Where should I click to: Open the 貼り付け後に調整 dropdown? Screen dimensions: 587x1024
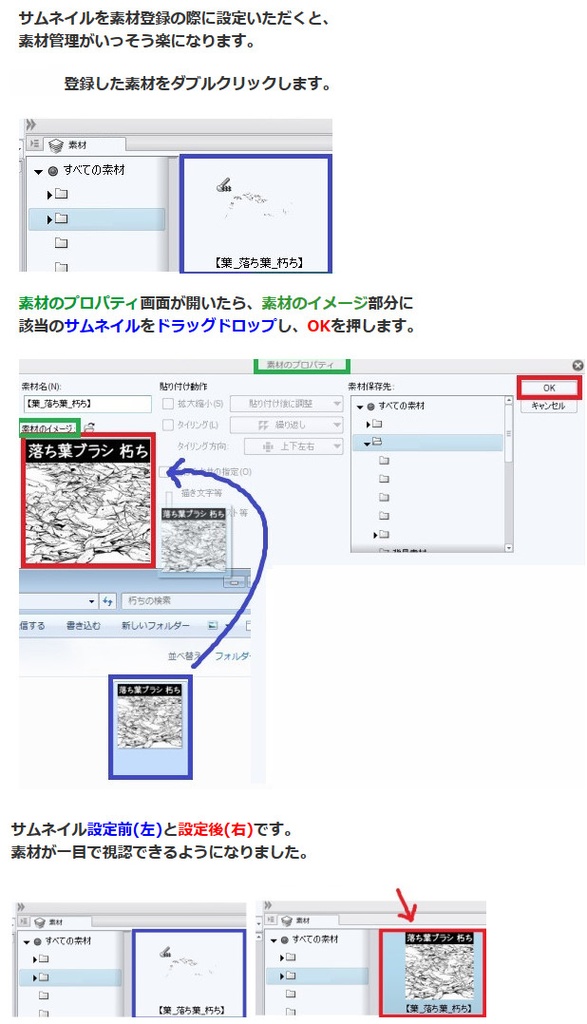click(287, 404)
